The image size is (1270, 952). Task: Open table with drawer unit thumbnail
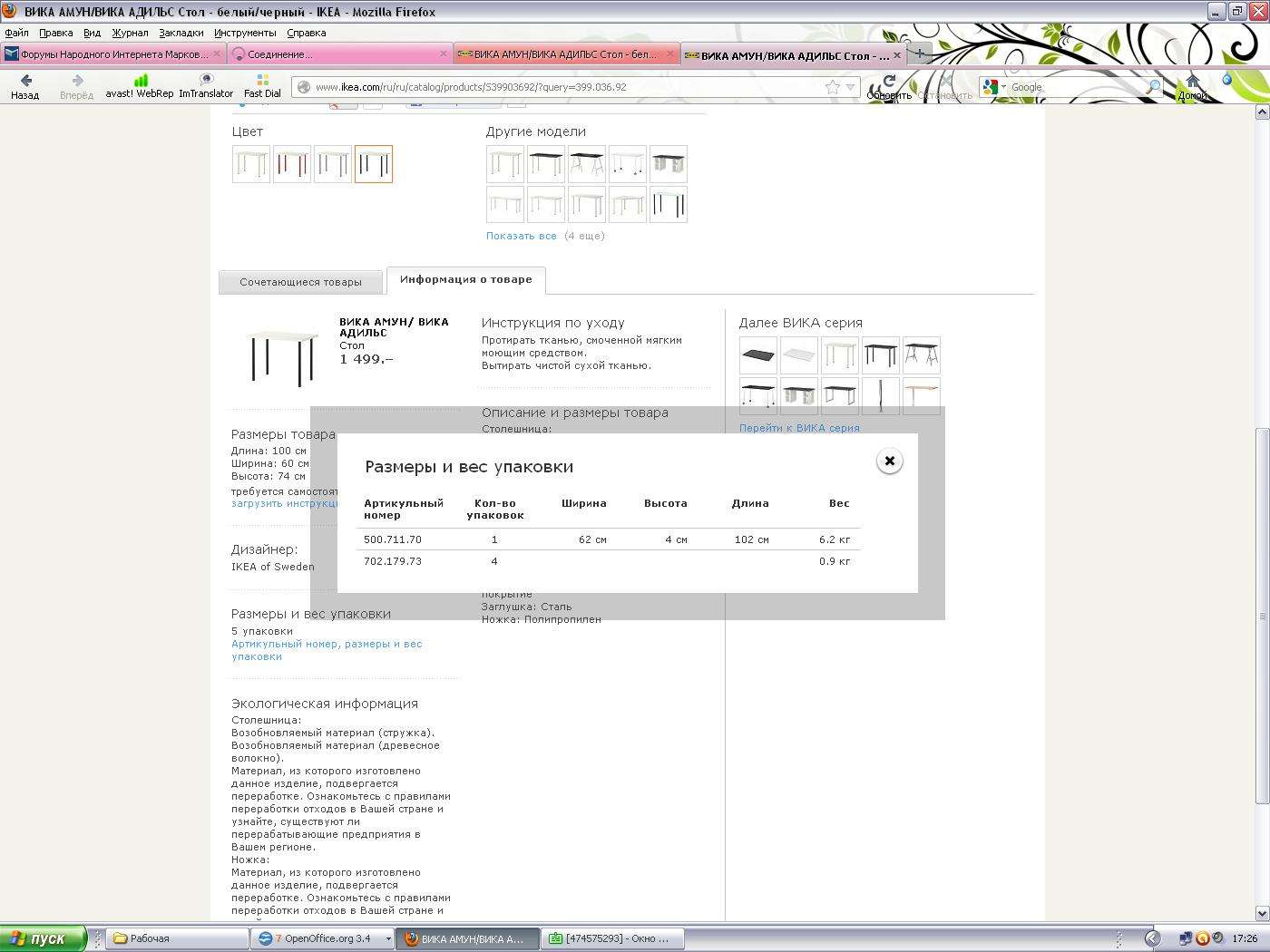coord(669,164)
